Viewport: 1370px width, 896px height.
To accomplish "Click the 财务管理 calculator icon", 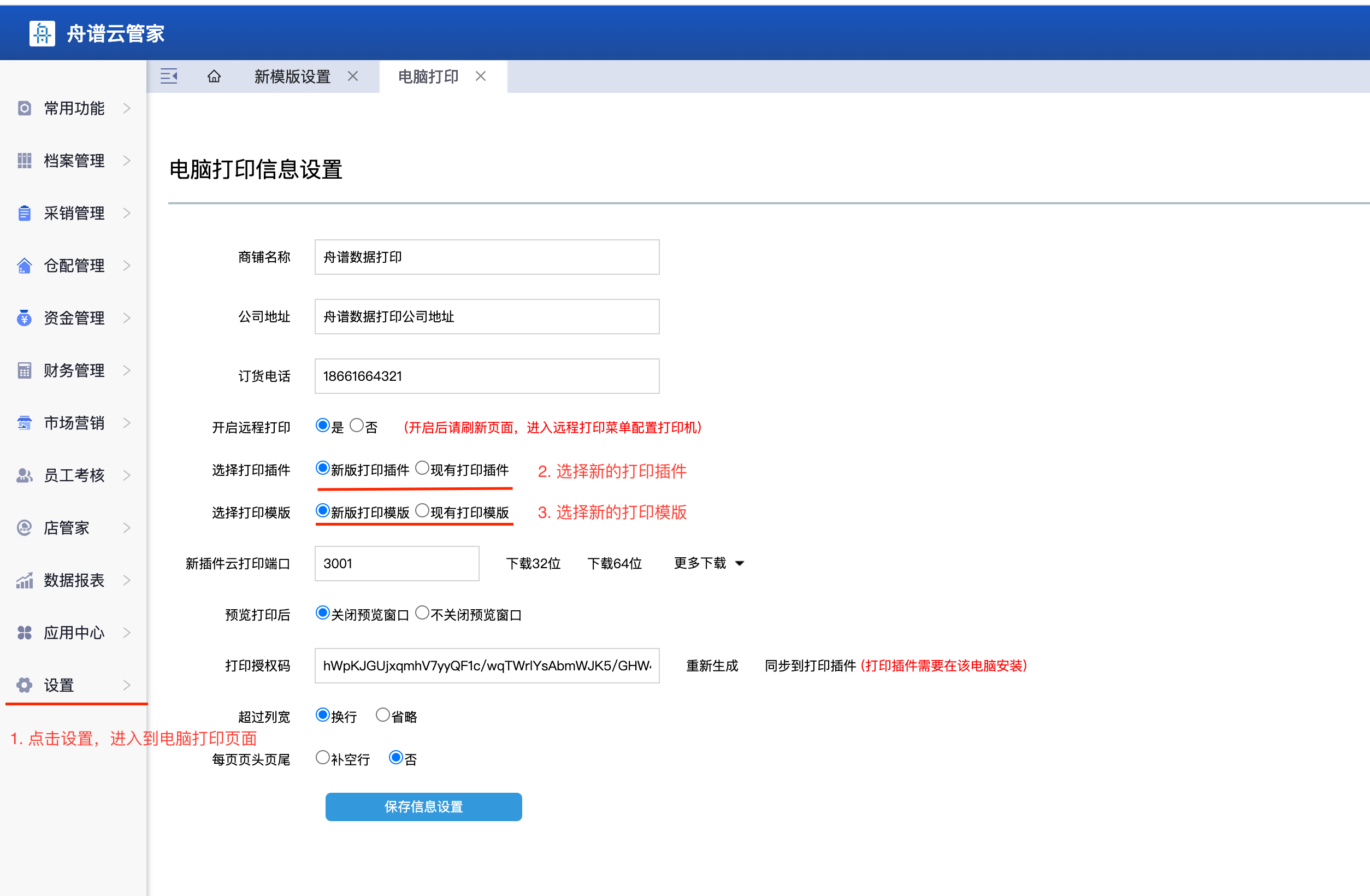I will 24,370.
